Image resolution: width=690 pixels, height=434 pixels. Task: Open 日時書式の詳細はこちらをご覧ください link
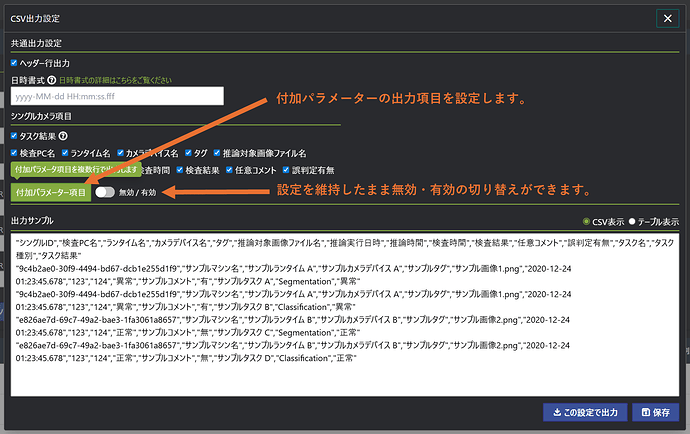115,80
